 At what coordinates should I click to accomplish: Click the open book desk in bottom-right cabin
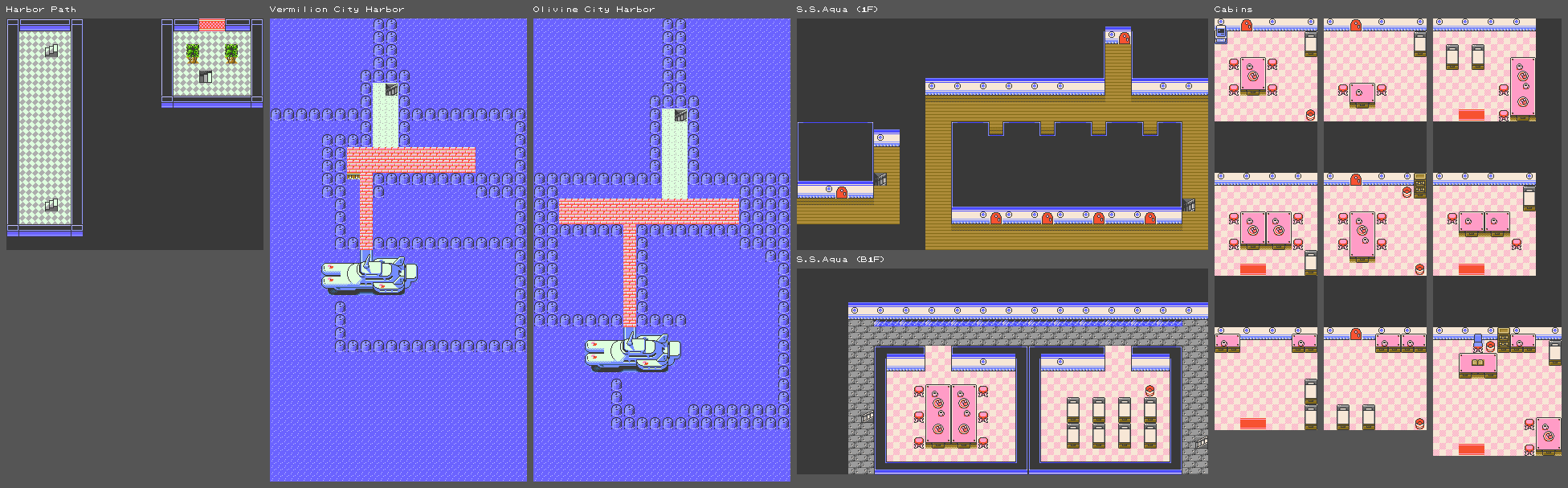1478,366
